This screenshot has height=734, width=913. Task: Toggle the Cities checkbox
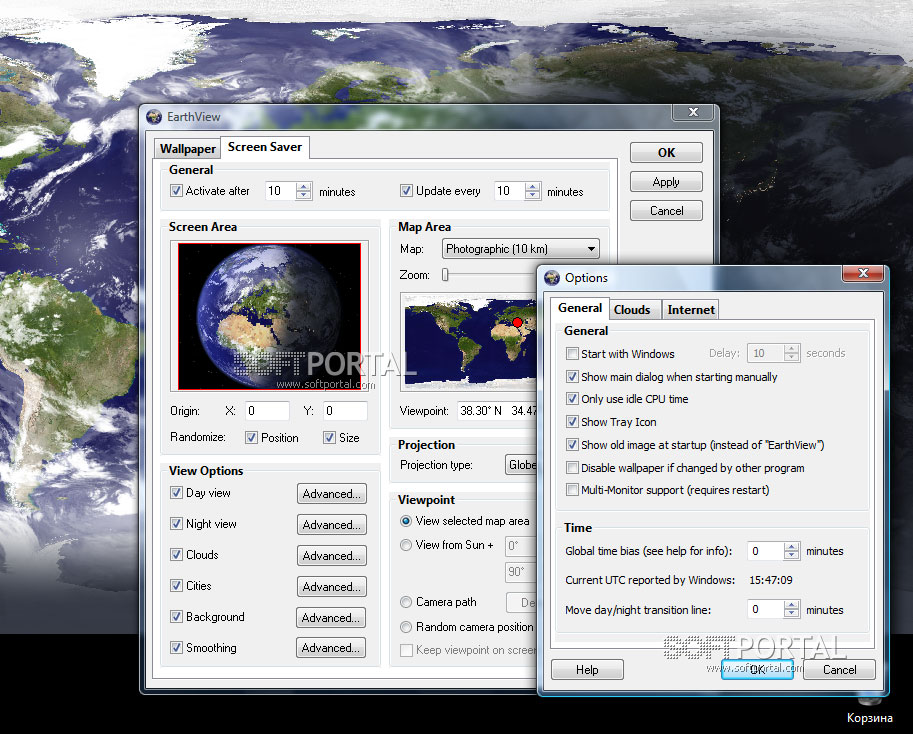coord(176,585)
